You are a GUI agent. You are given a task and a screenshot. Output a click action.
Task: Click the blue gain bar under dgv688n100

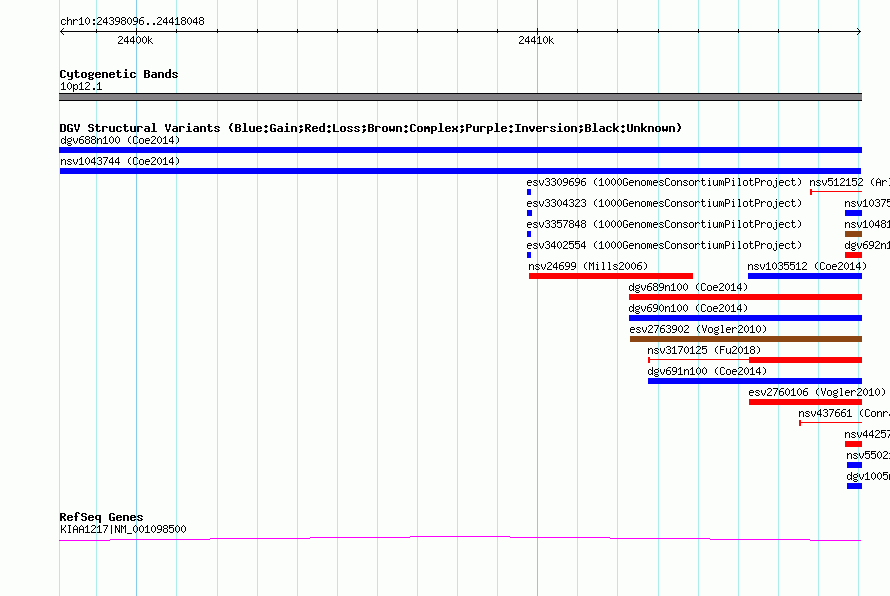460,150
